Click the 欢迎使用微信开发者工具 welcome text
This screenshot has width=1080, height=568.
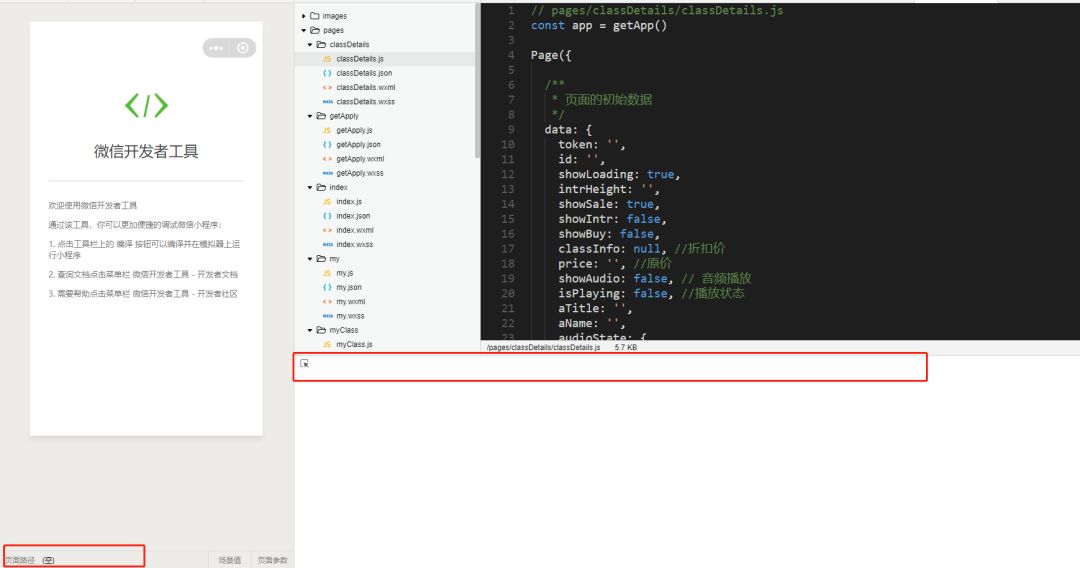92,205
